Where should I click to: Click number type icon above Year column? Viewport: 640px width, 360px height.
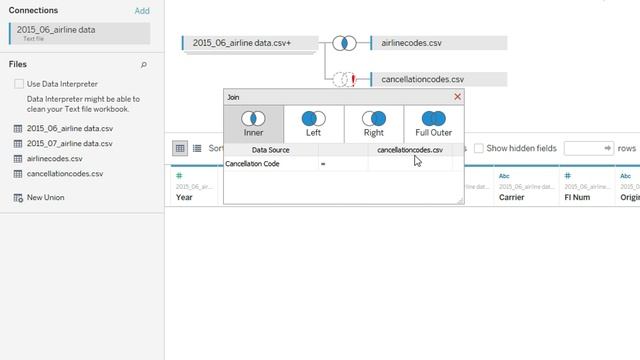179,176
